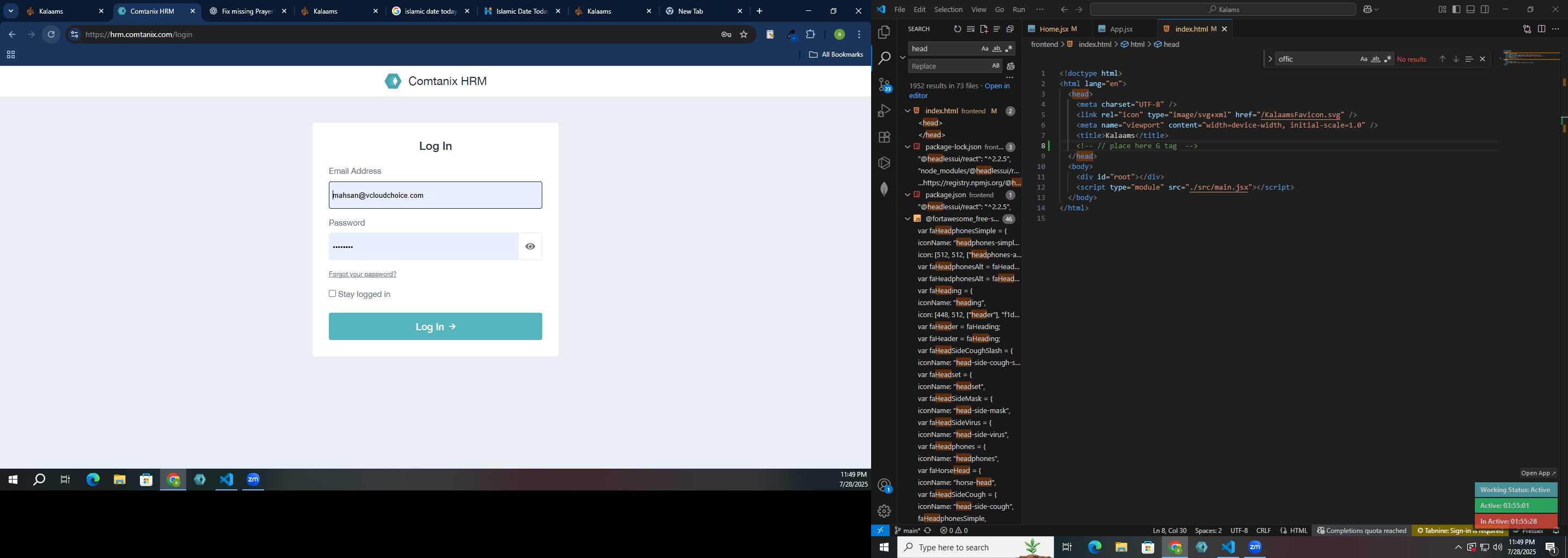This screenshot has height=558, width=1568.
Task: Open the Zoom app in the right taskbar
Action: coord(1255,548)
